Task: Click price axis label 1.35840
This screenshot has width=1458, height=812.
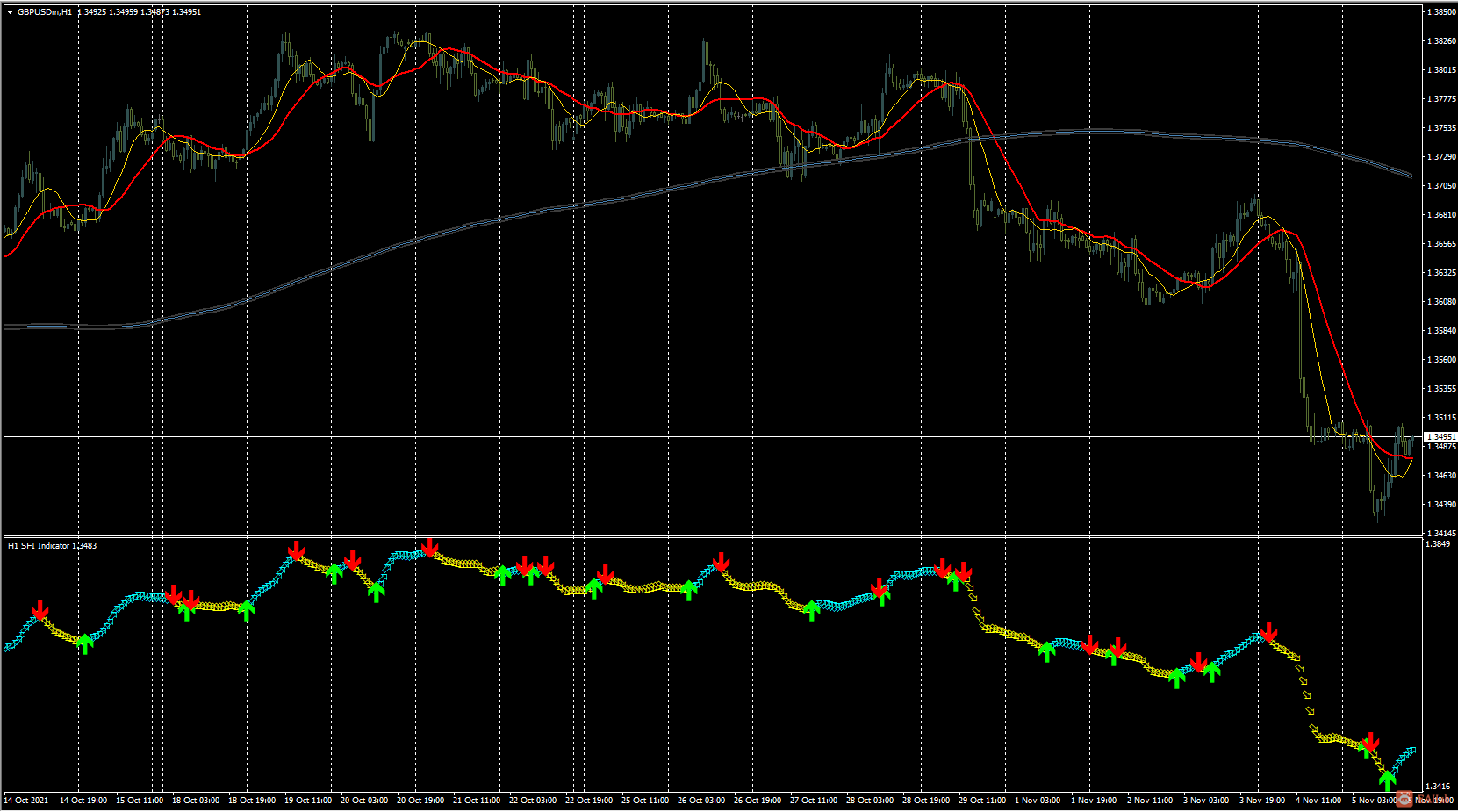Action: [1441, 331]
